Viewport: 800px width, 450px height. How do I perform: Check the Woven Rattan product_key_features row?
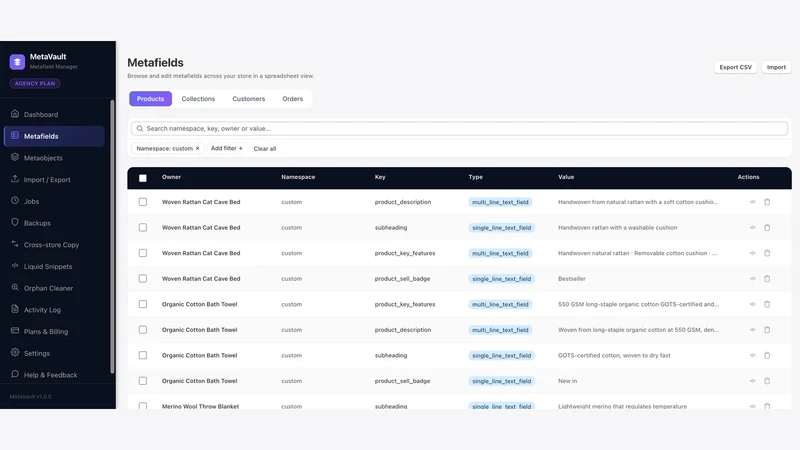click(143, 253)
